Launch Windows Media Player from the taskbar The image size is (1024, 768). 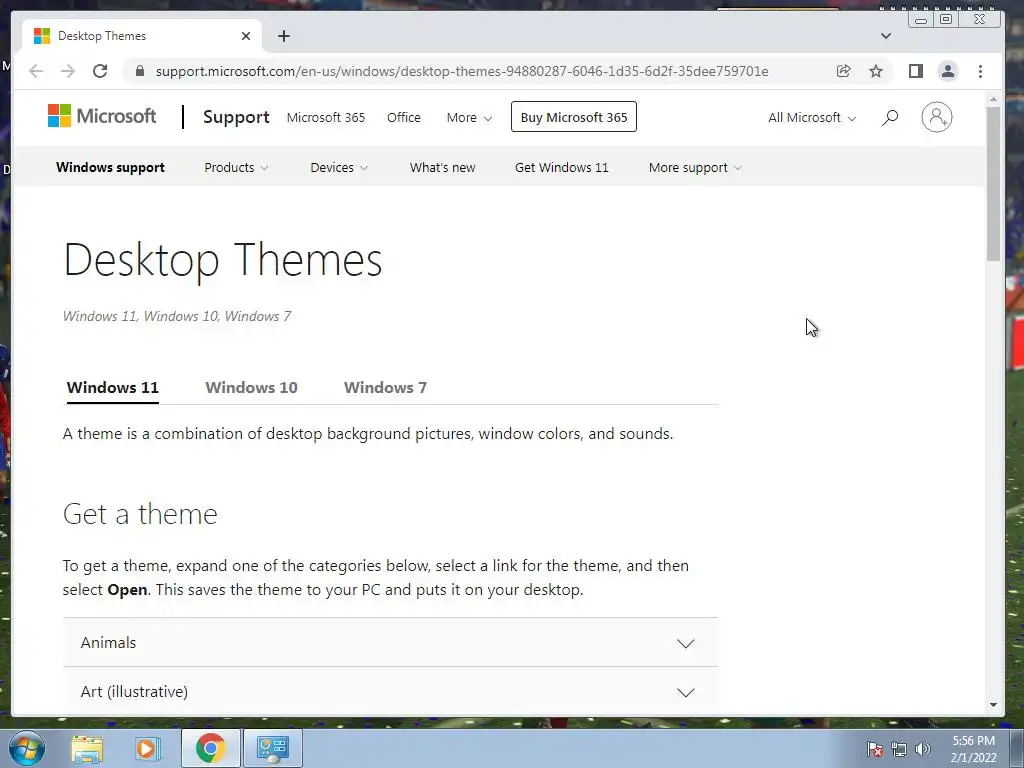(x=148, y=748)
